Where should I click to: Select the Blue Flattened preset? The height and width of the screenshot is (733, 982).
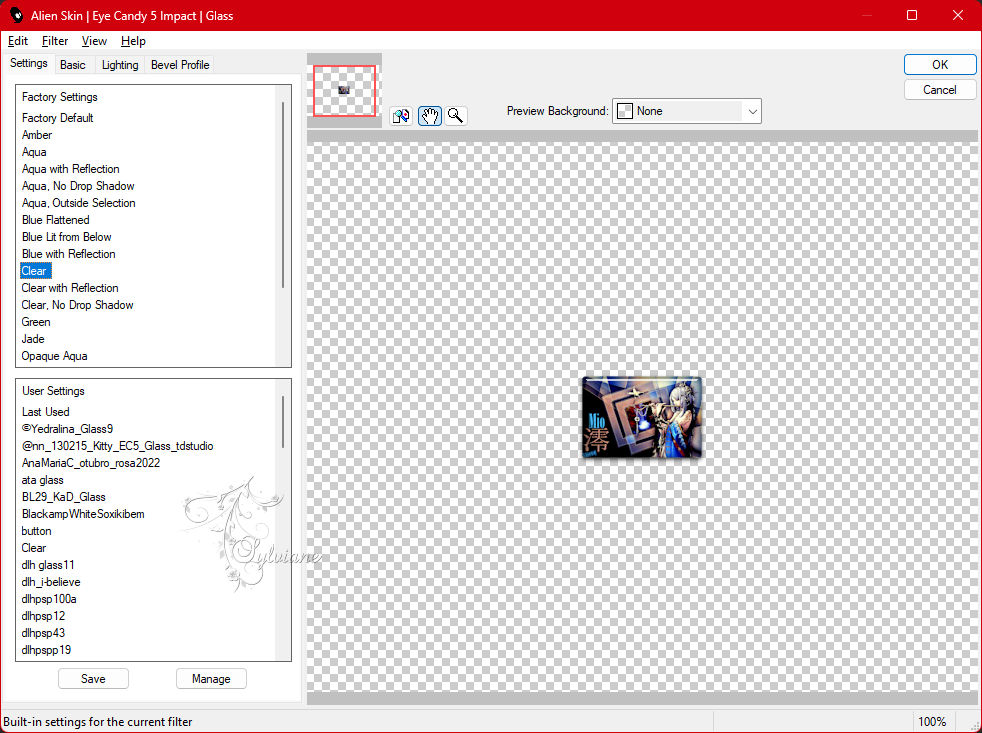click(55, 219)
